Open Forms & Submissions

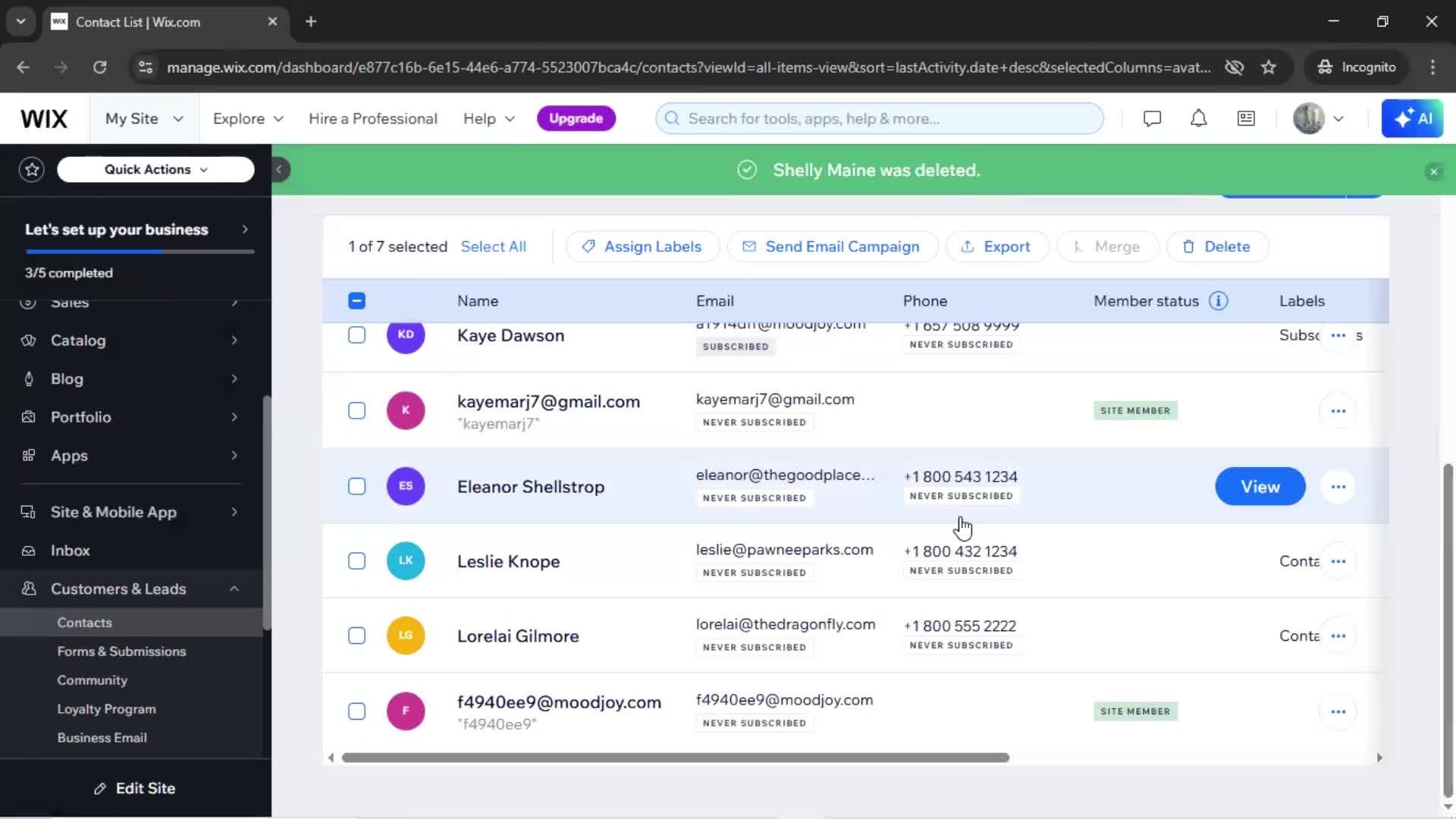click(x=121, y=651)
